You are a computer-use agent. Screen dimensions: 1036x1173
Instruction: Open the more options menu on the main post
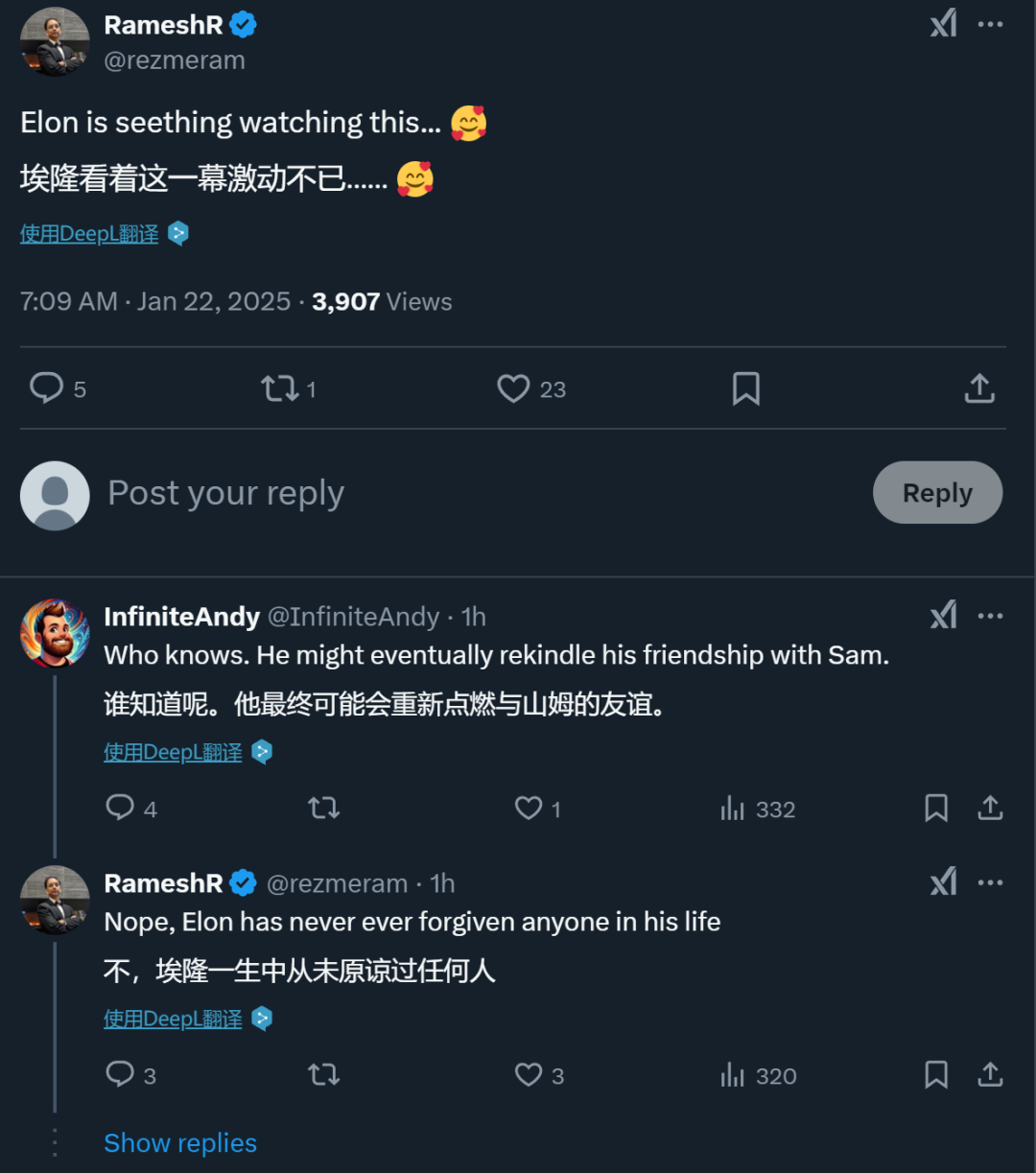point(990,24)
